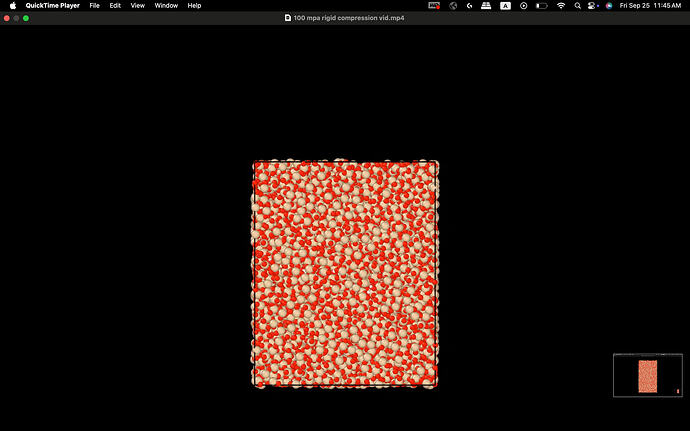Screen dimensions: 690x431
Task: Click the globe status icon in menu bar
Action: (x=453, y=6)
